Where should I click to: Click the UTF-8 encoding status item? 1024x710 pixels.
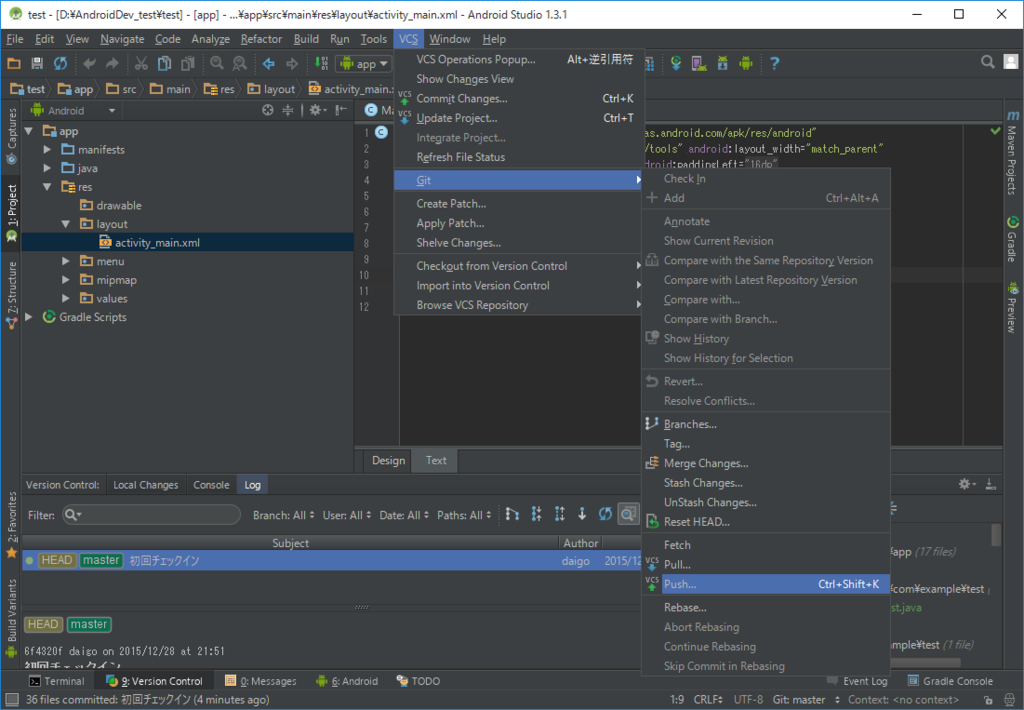click(x=748, y=700)
